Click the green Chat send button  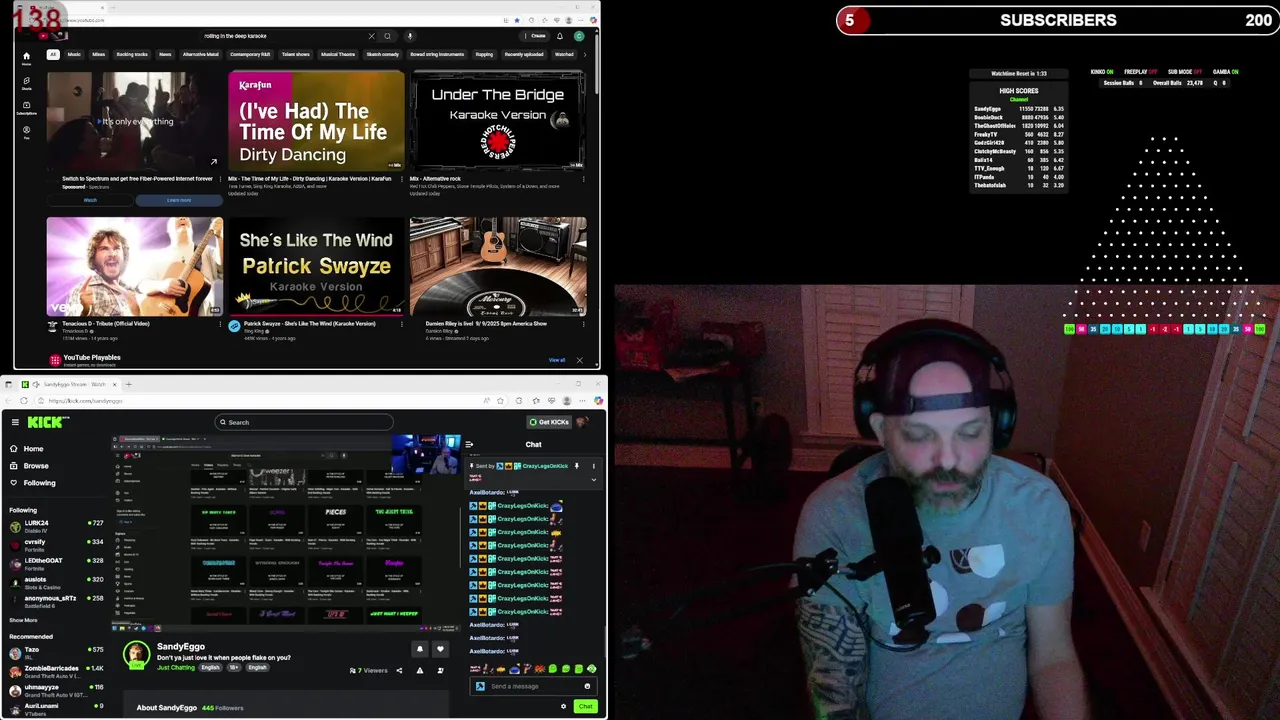coord(586,706)
